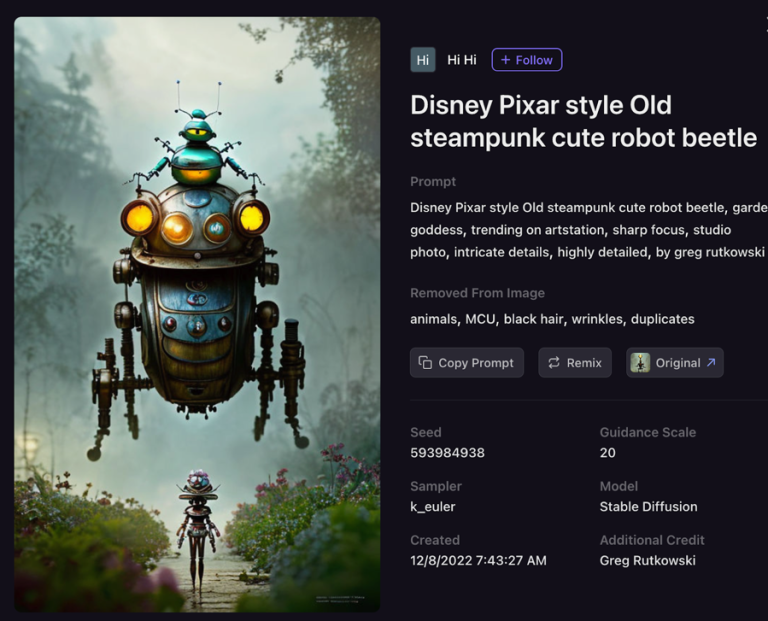
Task: Select the image title heading text
Action: coord(583,121)
